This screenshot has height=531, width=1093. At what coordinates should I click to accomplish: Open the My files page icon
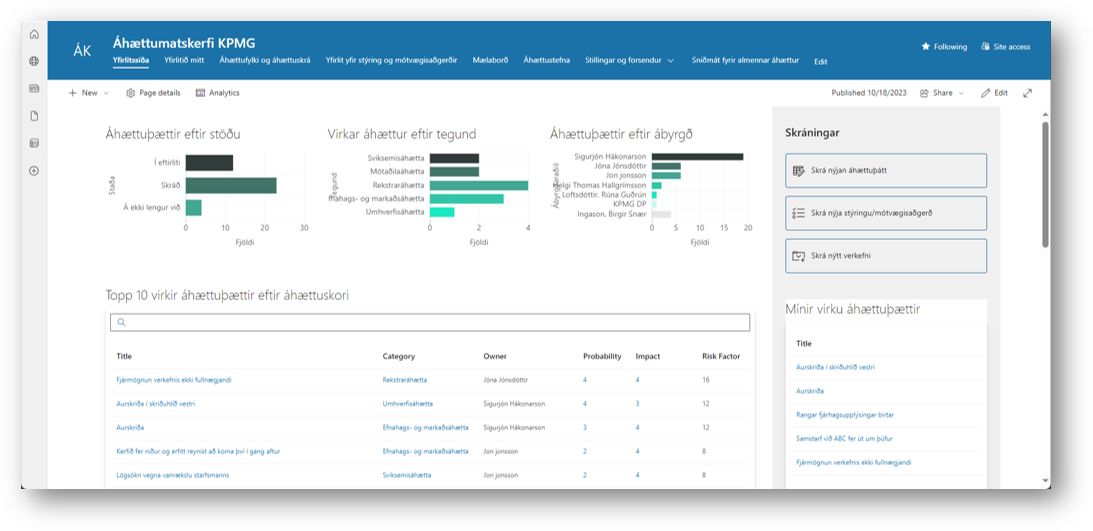pos(34,116)
